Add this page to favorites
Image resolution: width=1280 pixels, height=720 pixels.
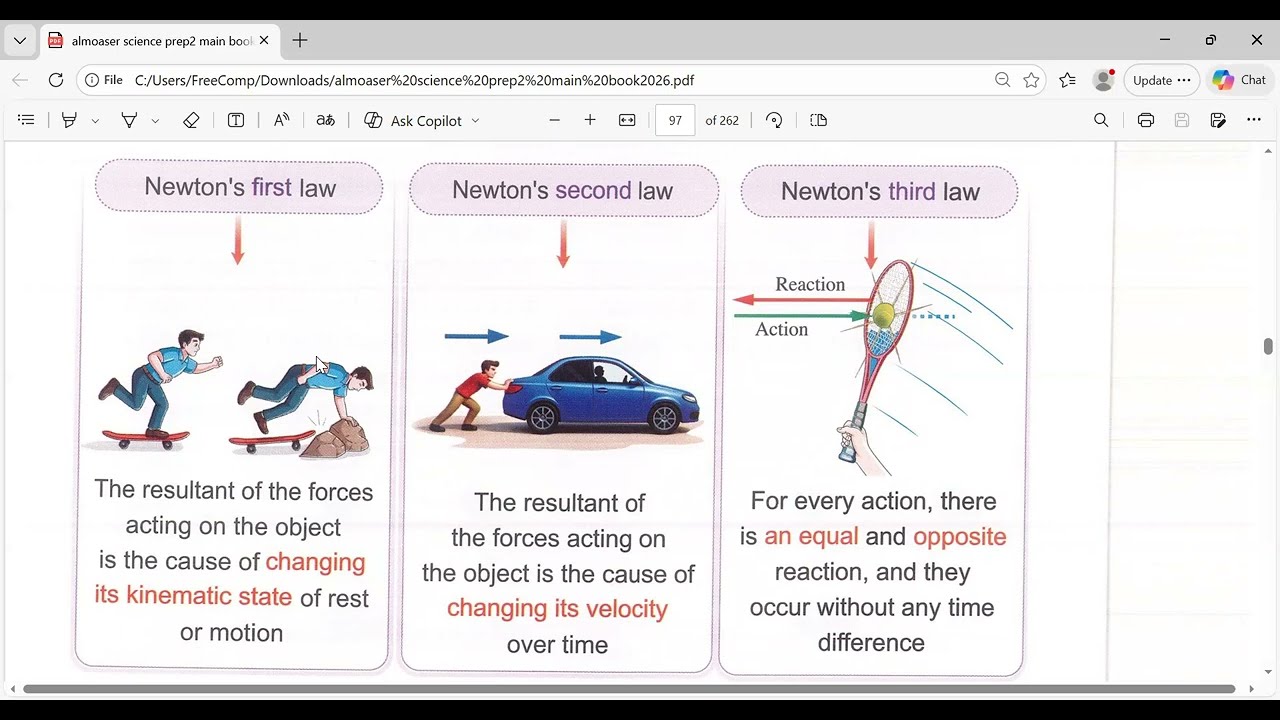pos(1031,80)
